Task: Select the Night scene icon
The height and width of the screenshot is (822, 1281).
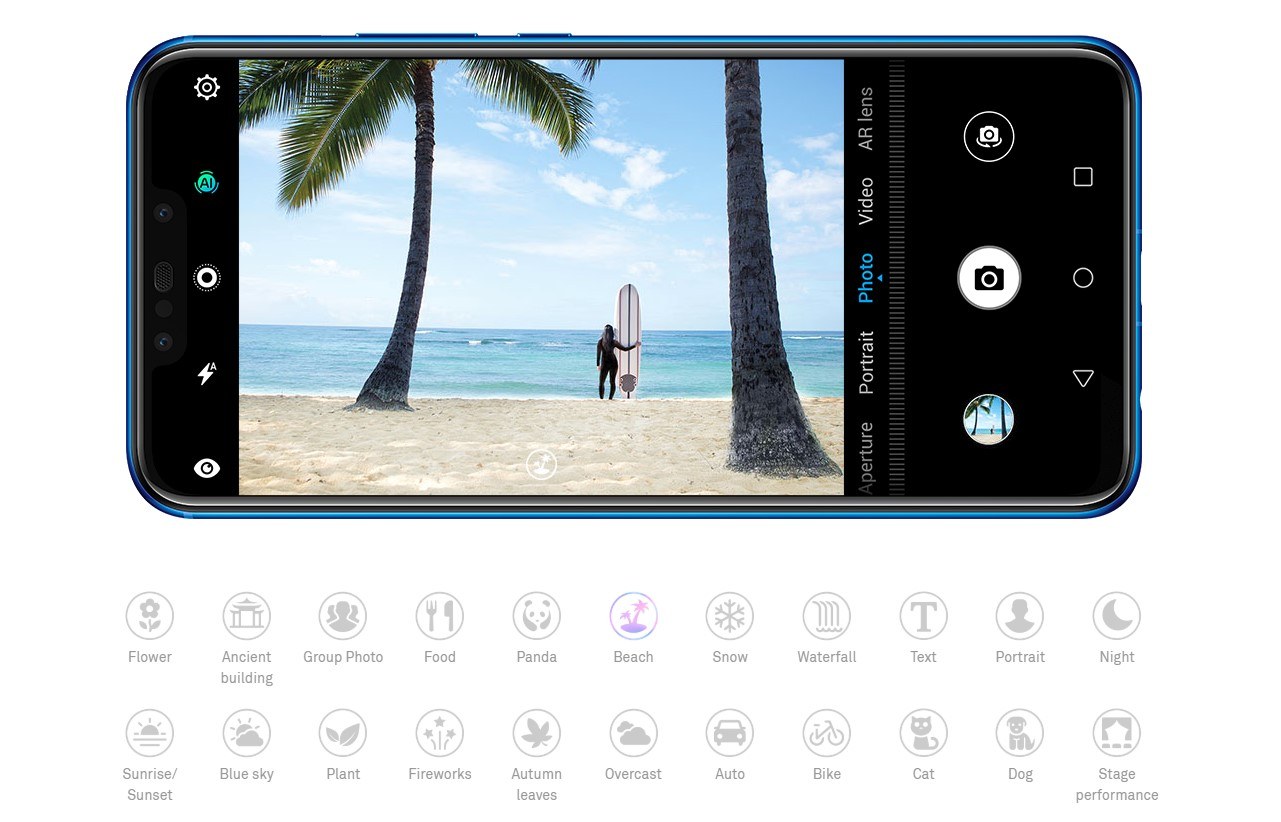Action: (1117, 616)
